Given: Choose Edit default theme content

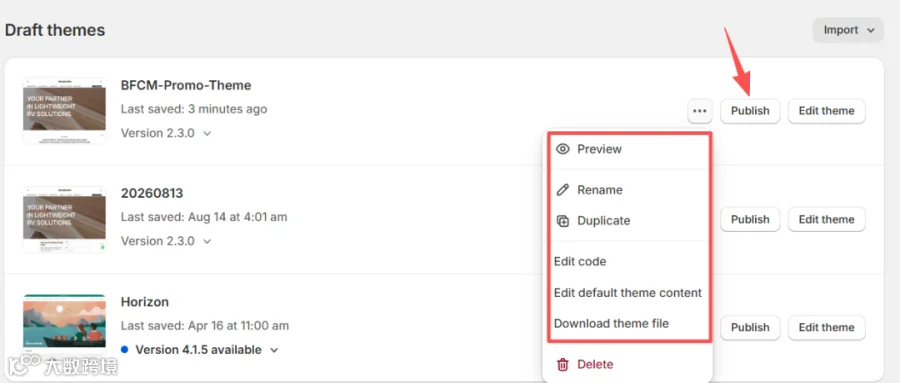Looking at the screenshot, I should point(627,293).
